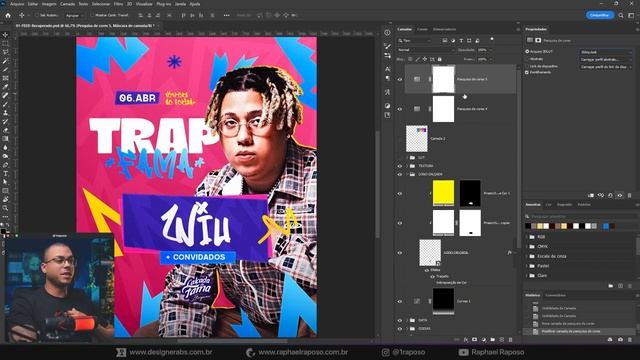This screenshot has width=640, height=360.
Task: Hide the Pesquisa de cores 5 layer
Action: click(x=400, y=80)
